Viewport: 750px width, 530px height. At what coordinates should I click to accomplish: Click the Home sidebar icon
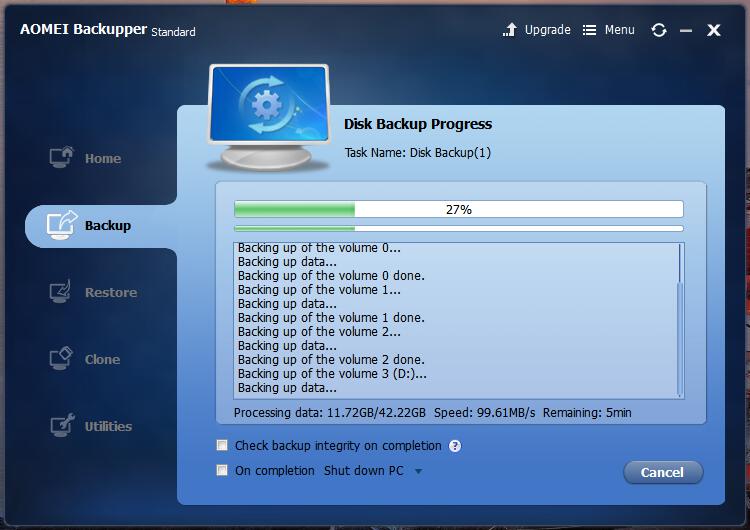point(61,157)
